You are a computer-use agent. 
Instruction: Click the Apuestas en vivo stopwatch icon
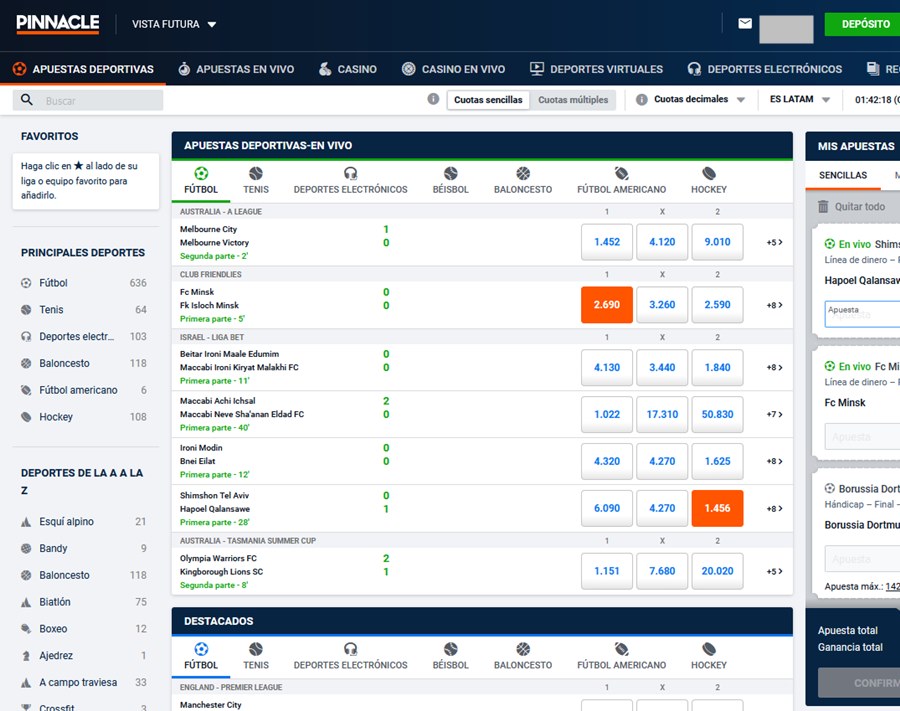[x=184, y=69]
